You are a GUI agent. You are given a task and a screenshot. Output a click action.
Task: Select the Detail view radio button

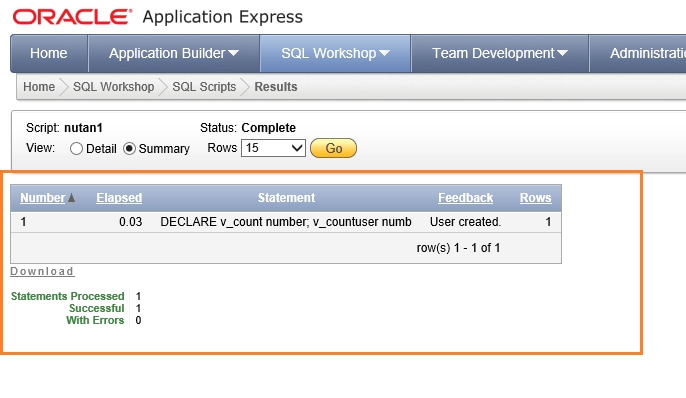(x=76, y=149)
